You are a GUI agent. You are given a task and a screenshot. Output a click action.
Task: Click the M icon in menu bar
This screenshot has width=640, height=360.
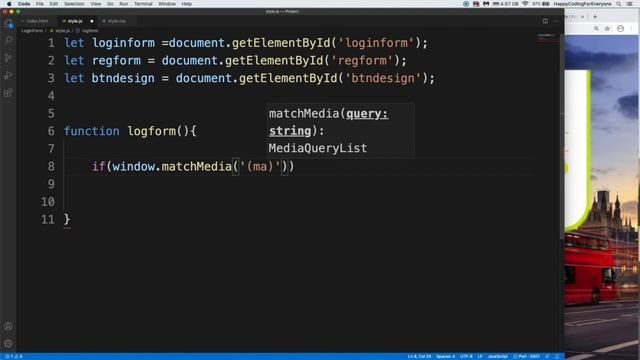click(x=486, y=4)
